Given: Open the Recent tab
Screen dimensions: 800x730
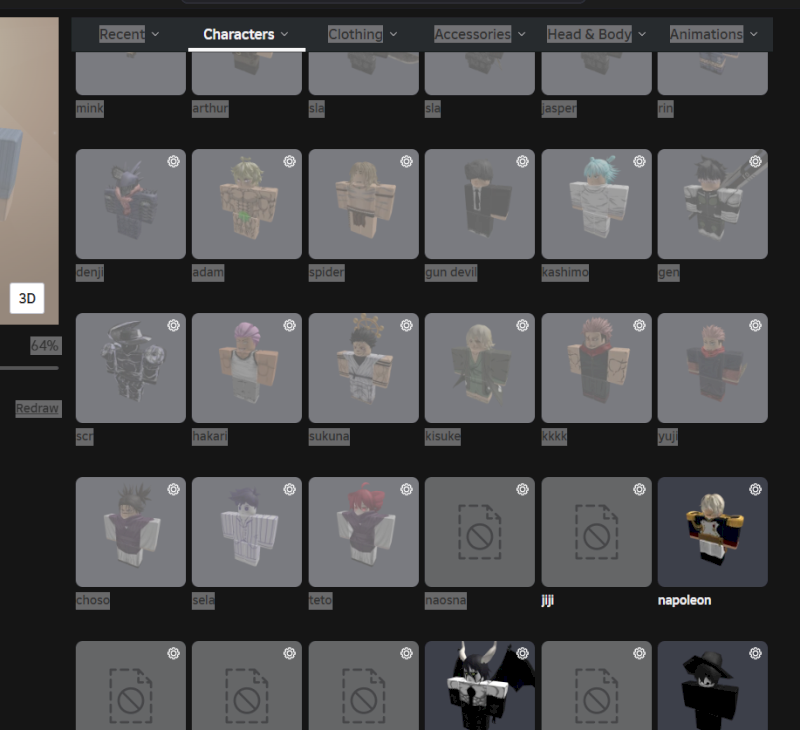Looking at the screenshot, I should pyautogui.click(x=129, y=34).
